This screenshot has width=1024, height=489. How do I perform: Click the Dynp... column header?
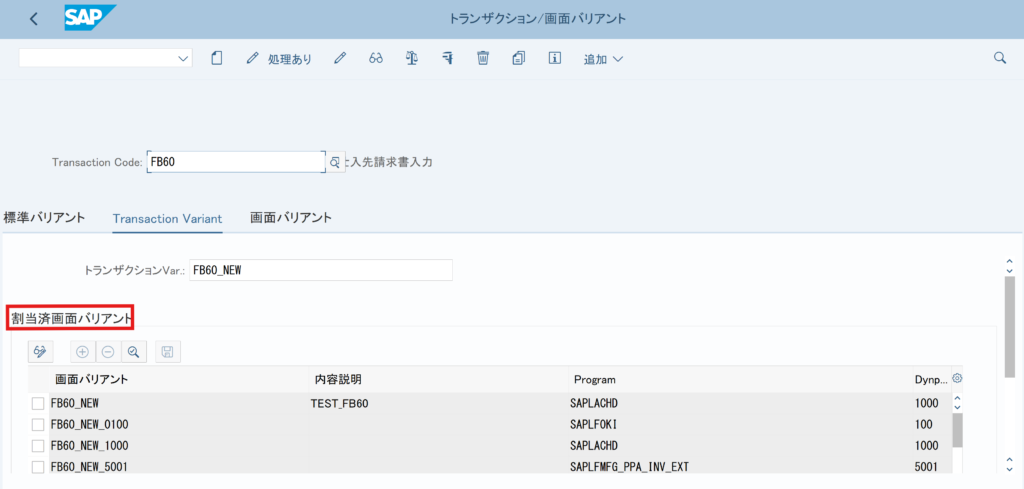[931, 379]
